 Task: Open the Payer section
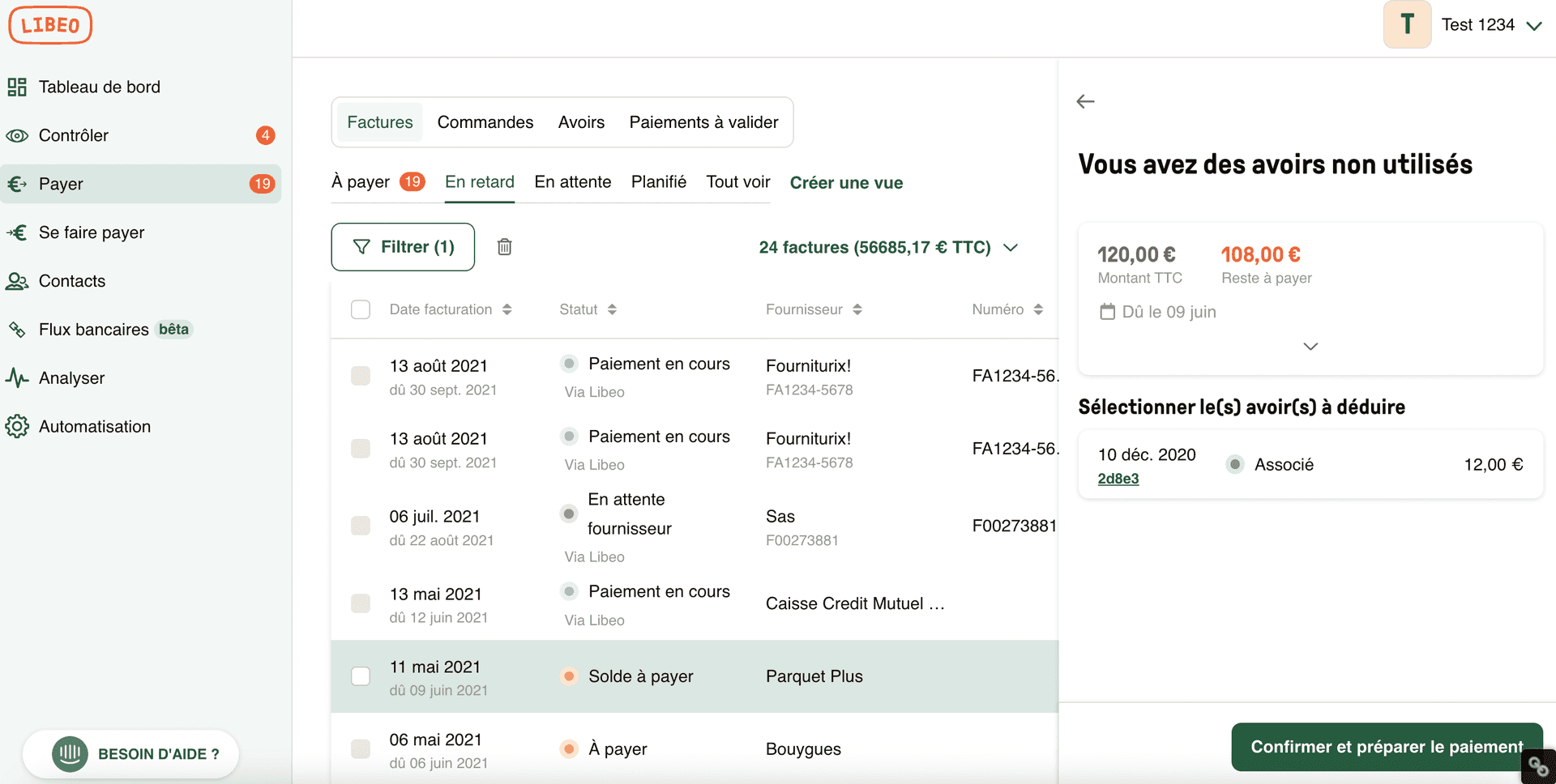point(61,184)
